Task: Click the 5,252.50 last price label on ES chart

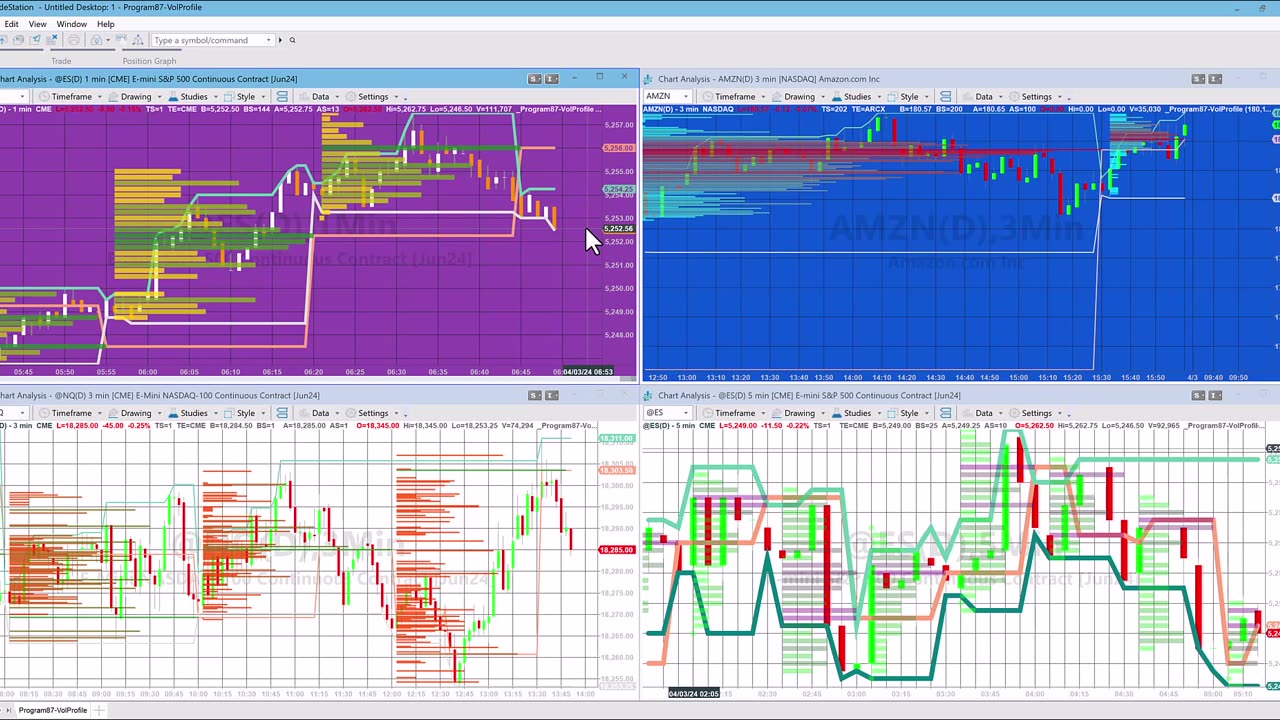Action: click(618, 229)
